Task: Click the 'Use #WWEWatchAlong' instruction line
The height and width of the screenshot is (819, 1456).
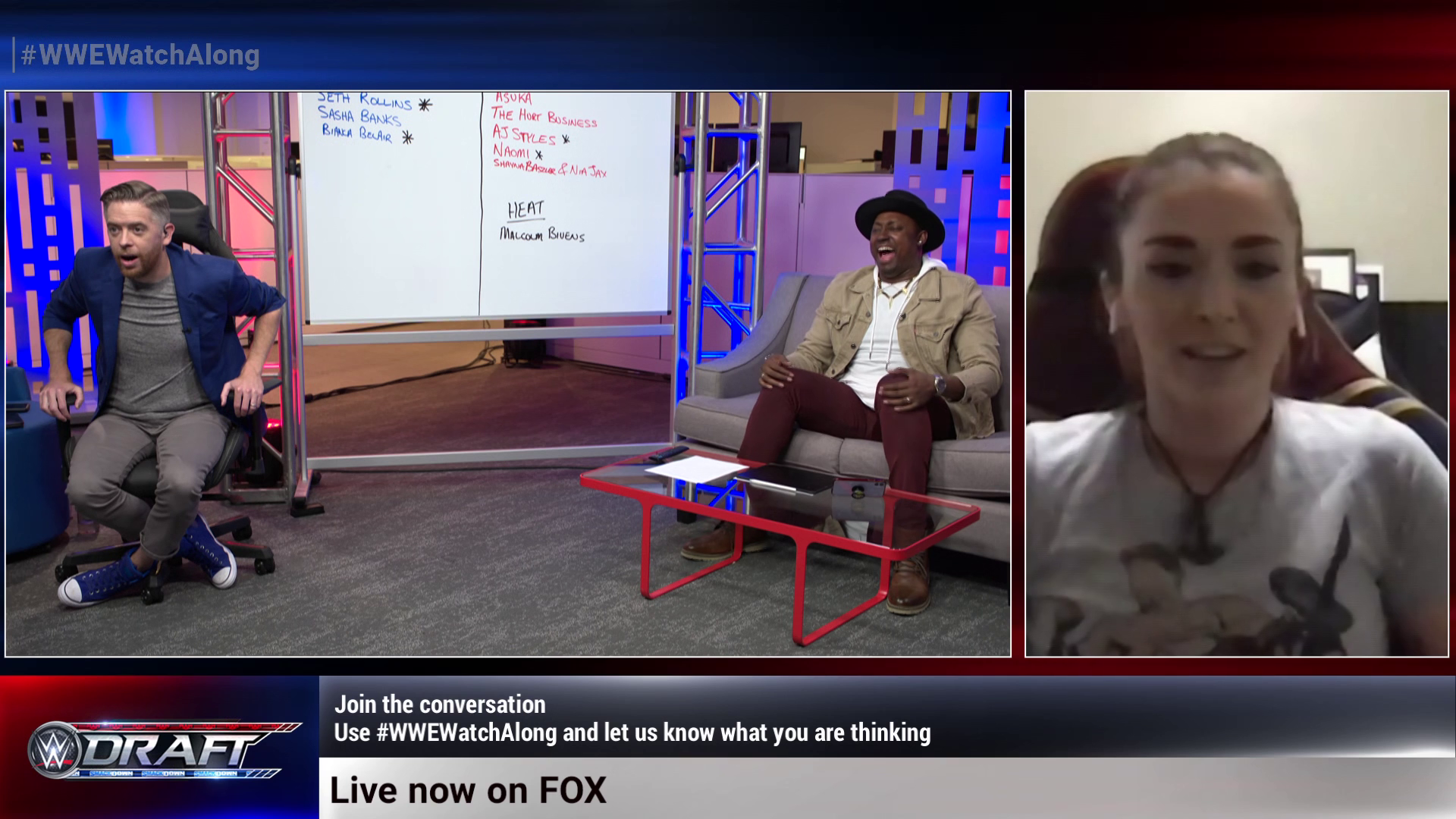Action: [x=632, y=733]
